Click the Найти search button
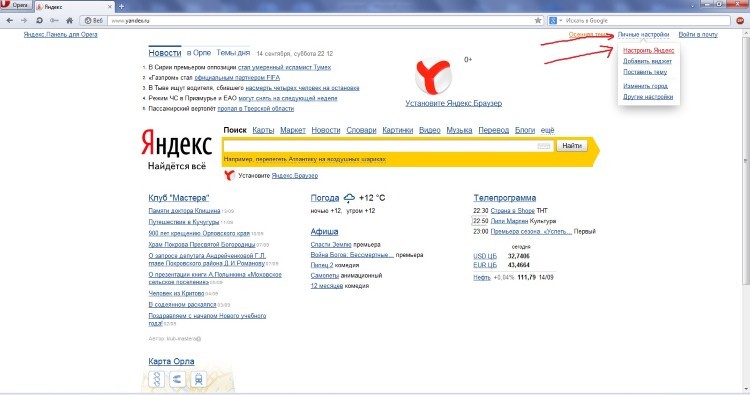The width and height of the screenshot is (750, 395). click(x=572, y=146)
